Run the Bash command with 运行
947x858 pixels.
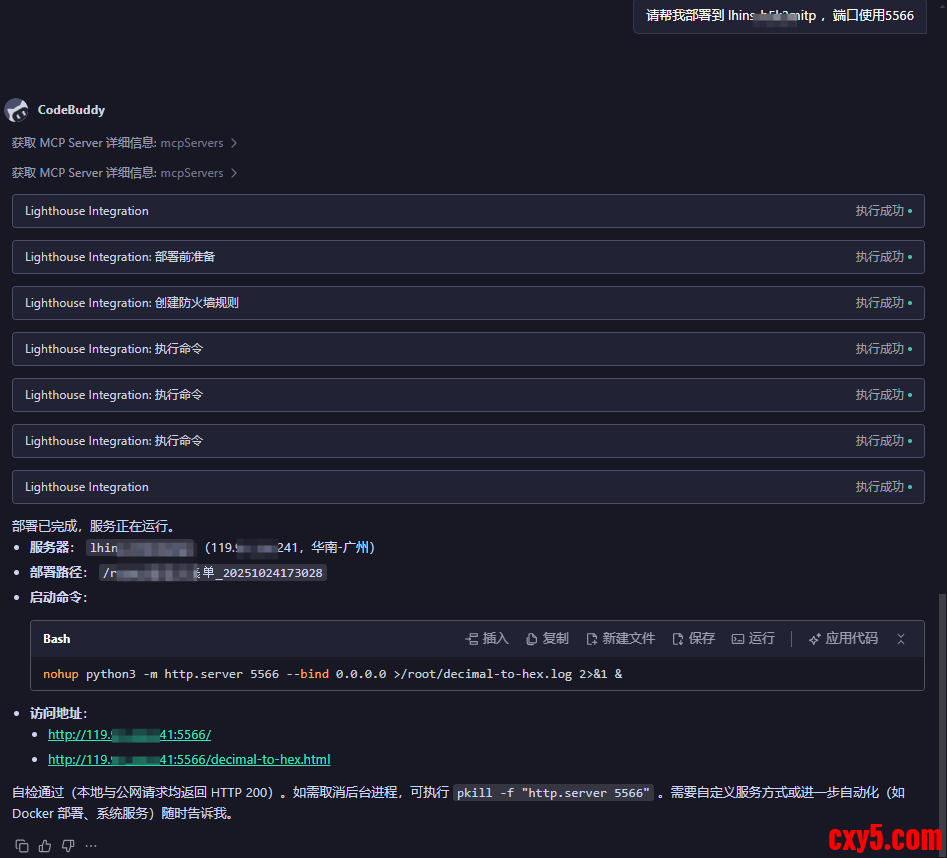[753, 638]
